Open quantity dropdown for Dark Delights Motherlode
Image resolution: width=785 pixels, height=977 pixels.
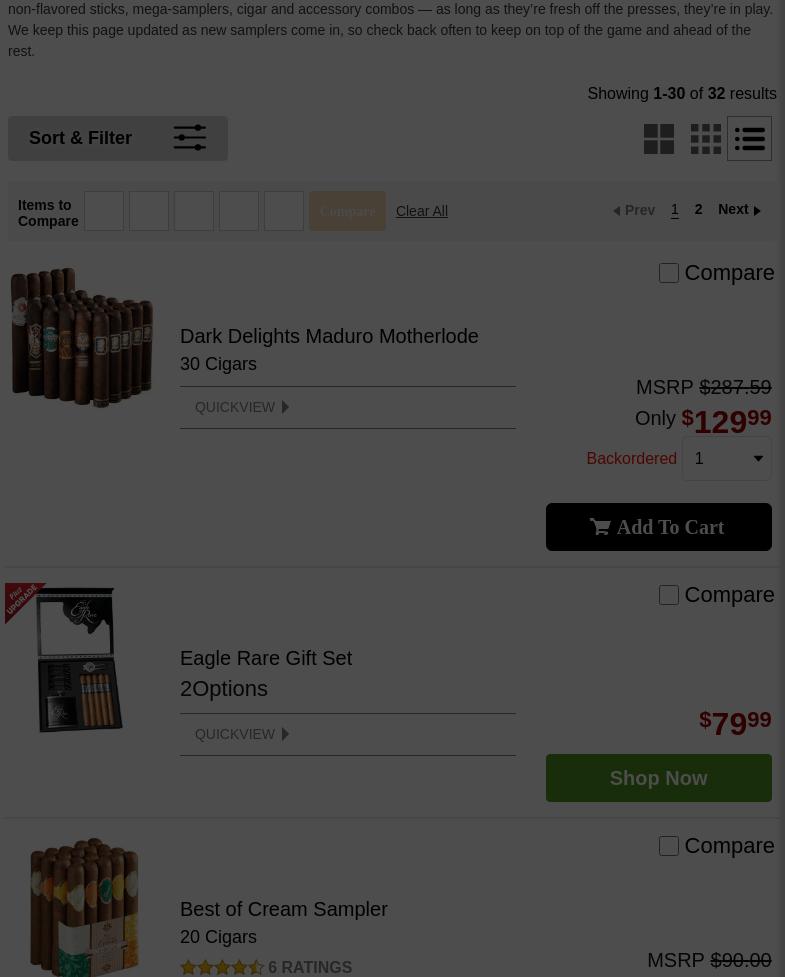pyautogui.click(x=726, y=459)
